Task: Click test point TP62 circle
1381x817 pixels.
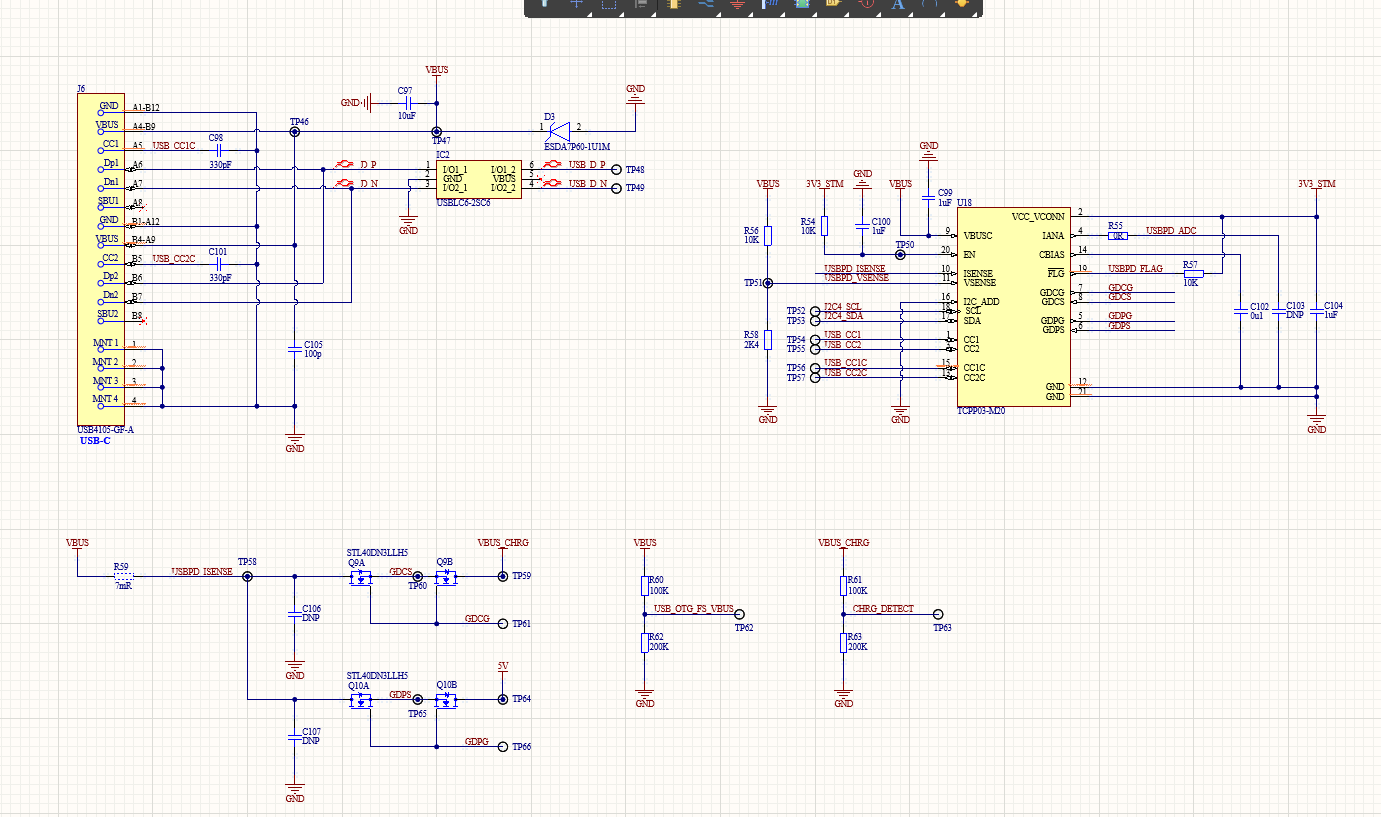Action: (739, 616)
